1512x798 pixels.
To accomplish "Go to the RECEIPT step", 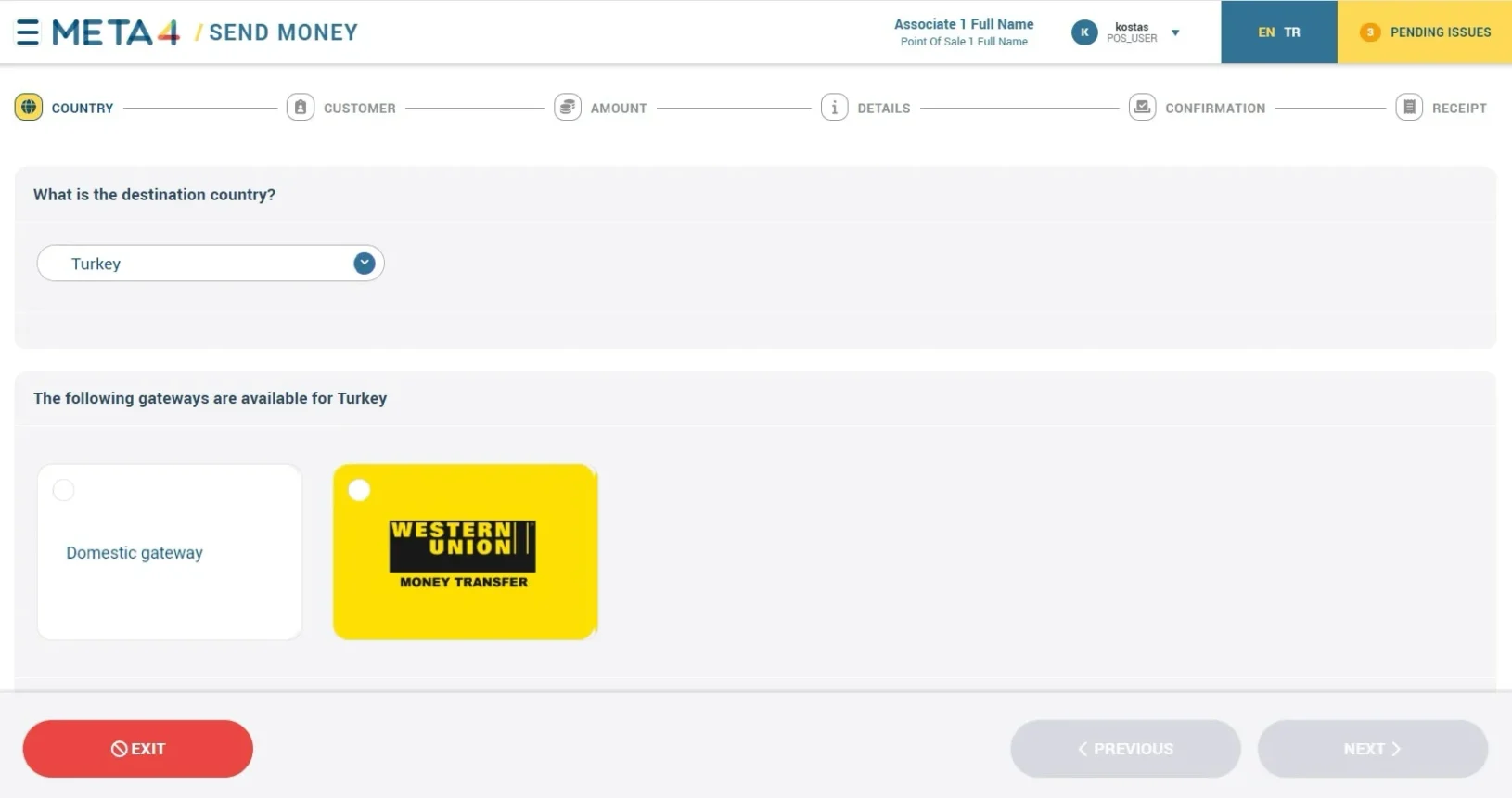I will click(x=1459, y=109).
